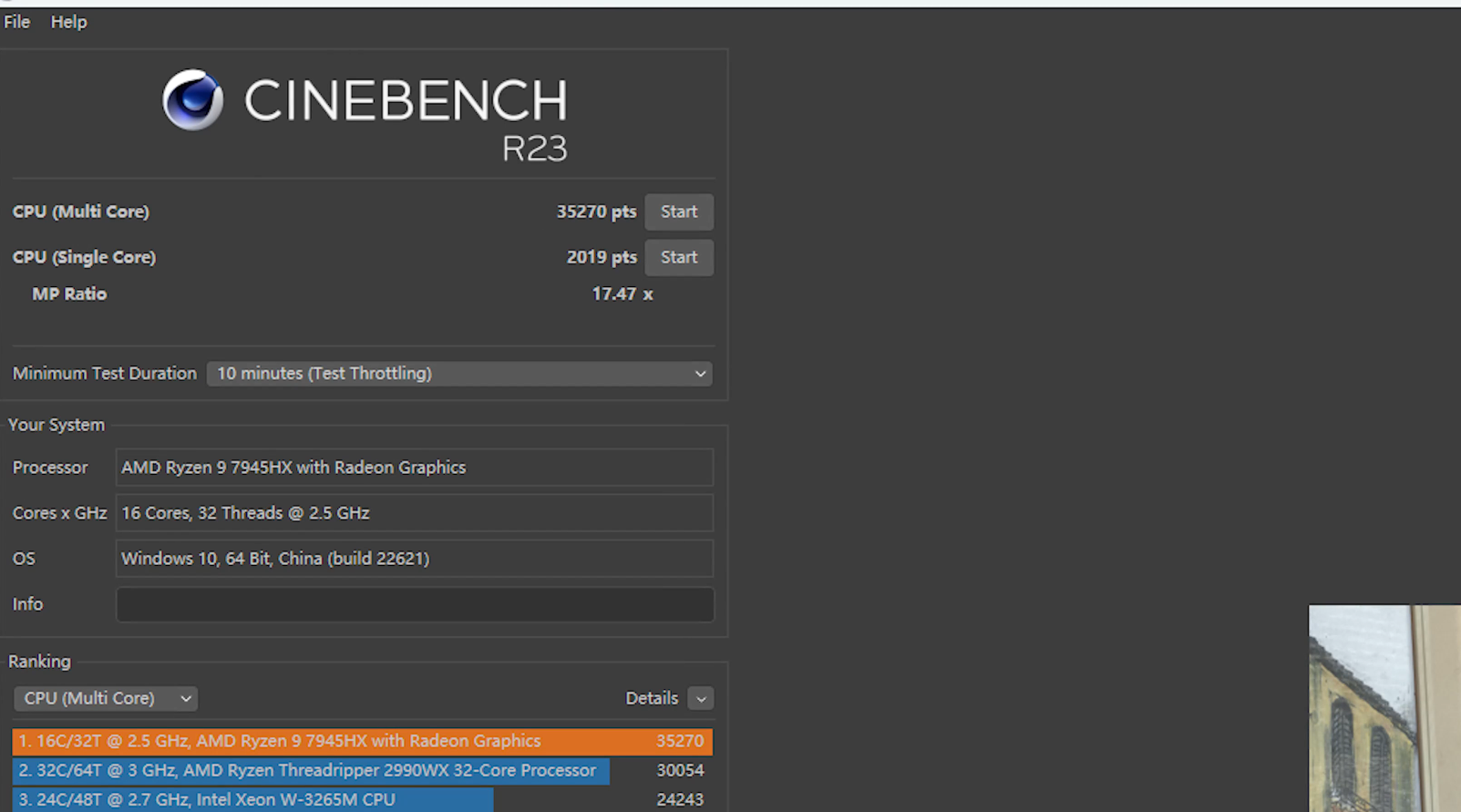Select the Threadripper 2990WX ranking row

tap(362, 770)
